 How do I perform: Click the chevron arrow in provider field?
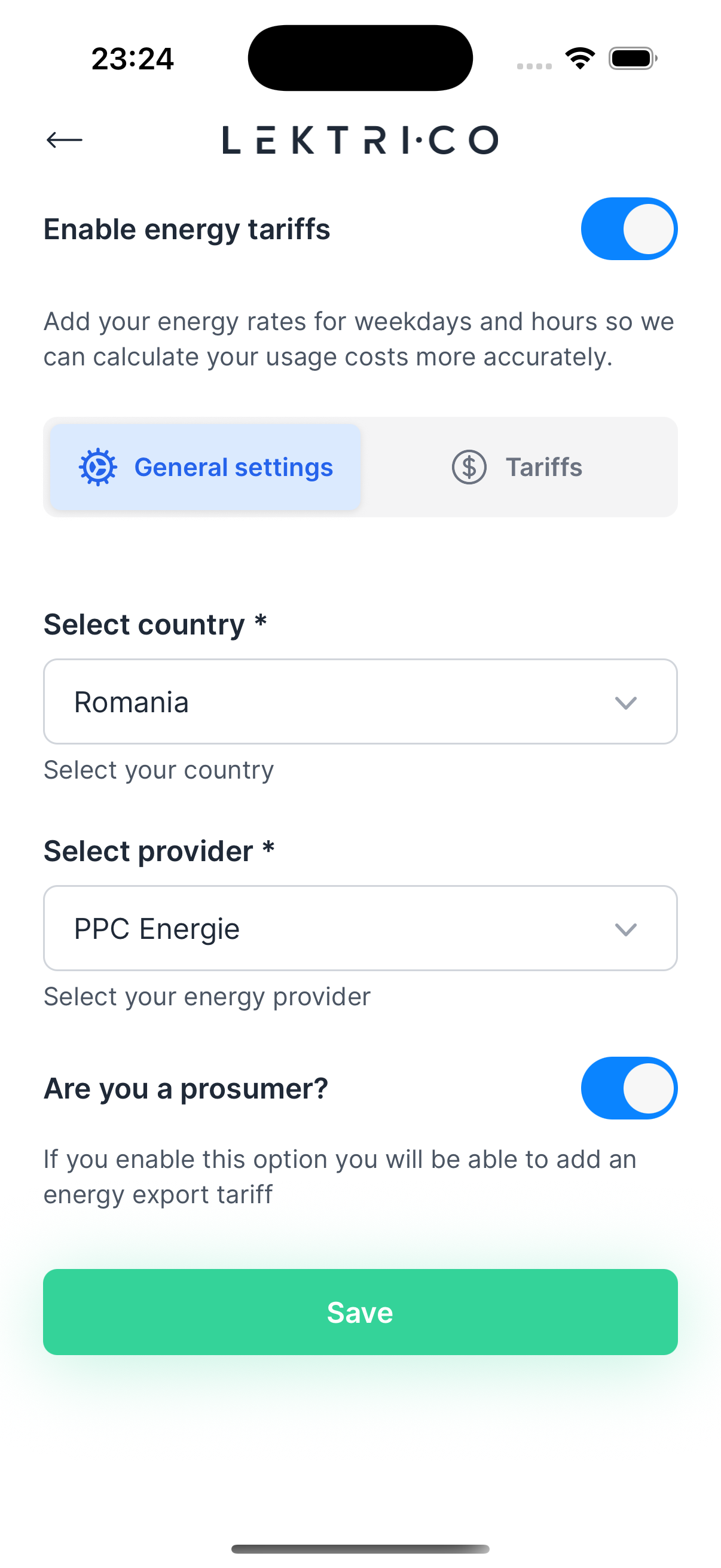click(x=625, y=929)
